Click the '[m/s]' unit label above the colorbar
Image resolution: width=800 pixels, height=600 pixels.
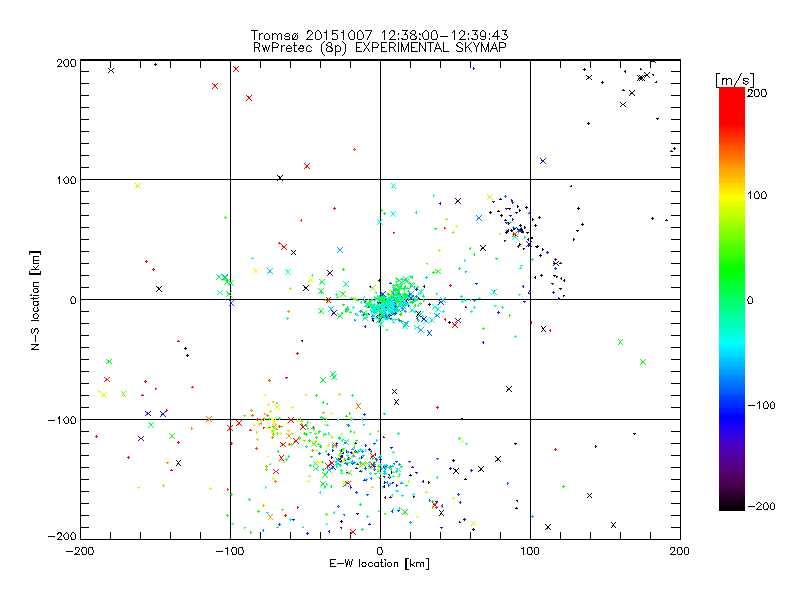[734, 80]
